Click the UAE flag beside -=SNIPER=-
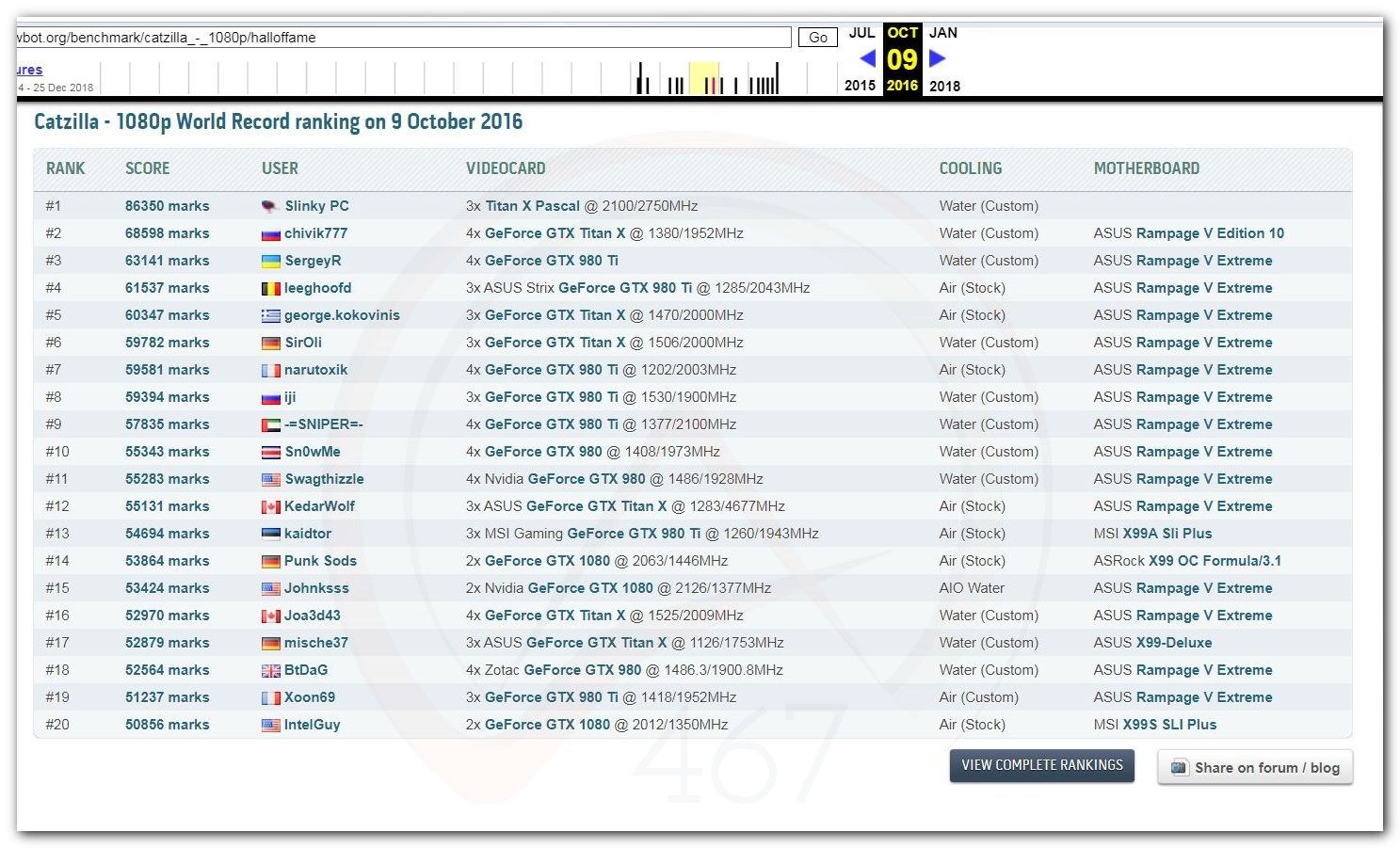The height and width of the screenshot is (848, 1400). [270, 424]
